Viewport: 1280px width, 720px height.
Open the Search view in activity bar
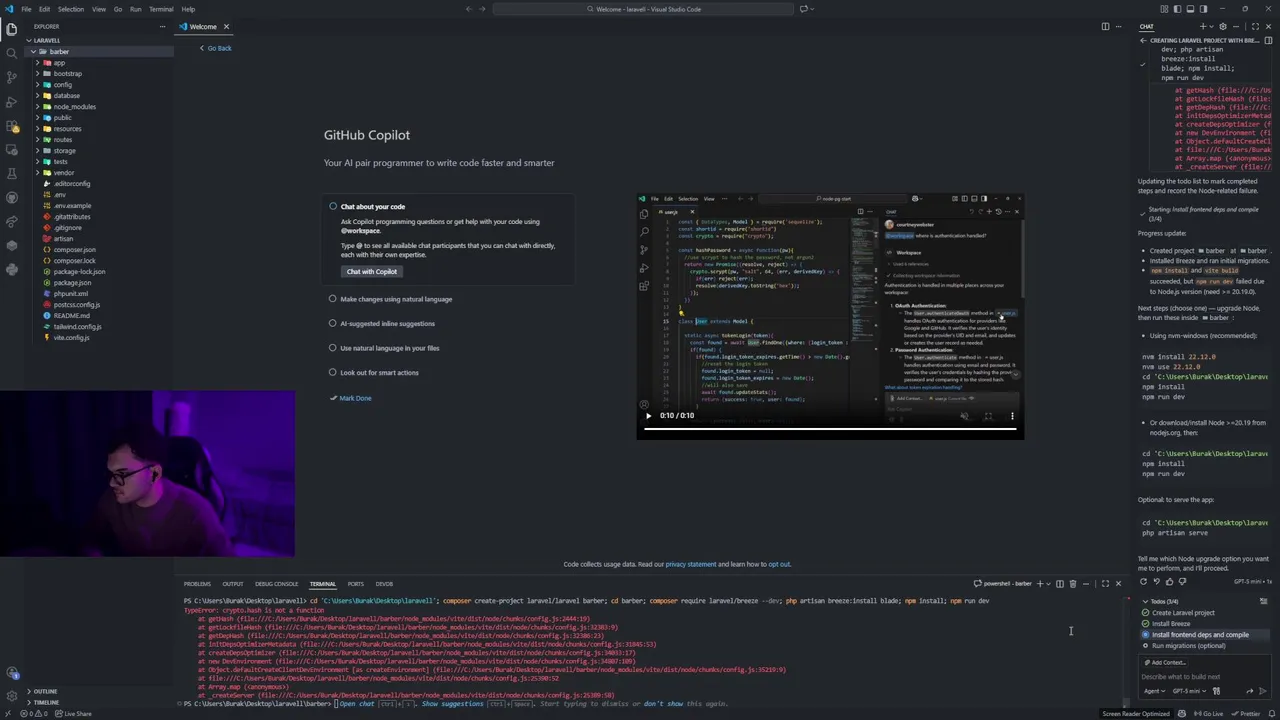coord(12,53)
